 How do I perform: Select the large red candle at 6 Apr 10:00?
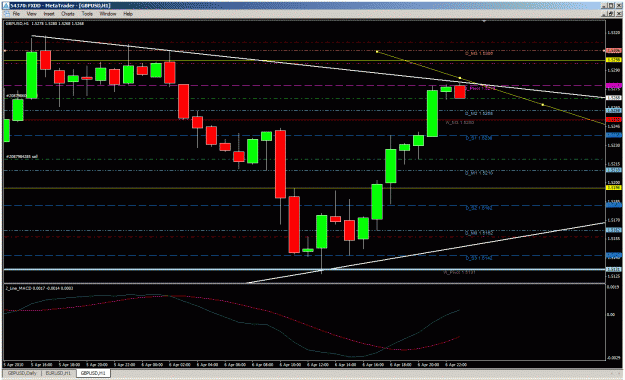point(280,164)
